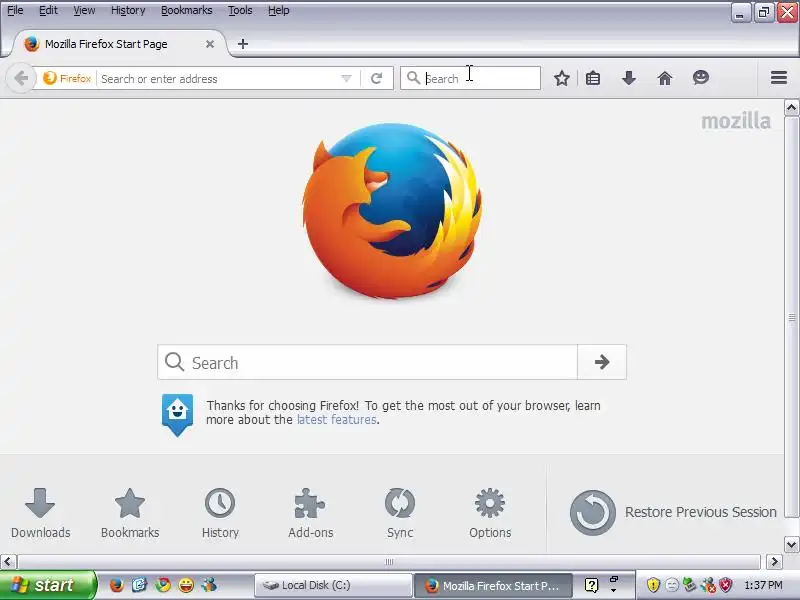Click the smiley face quick launch icon
Image resolution: width=800 pixels, height=600 pixels.
186,585
